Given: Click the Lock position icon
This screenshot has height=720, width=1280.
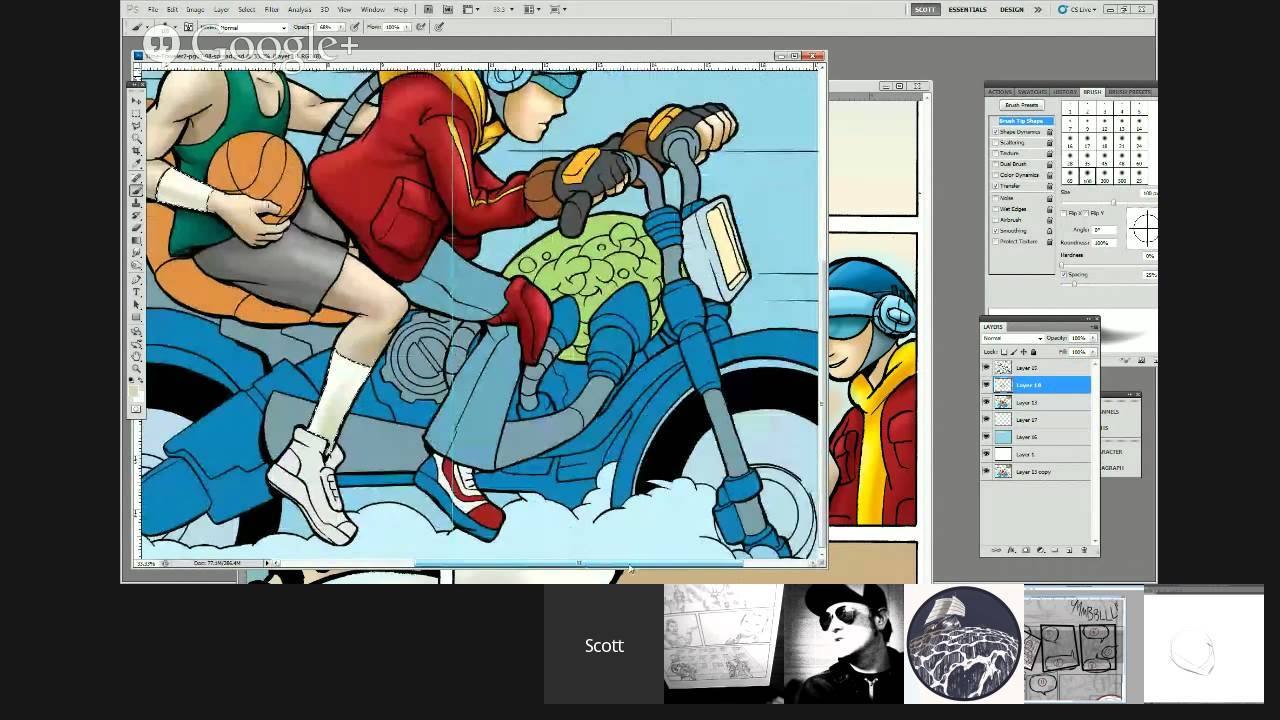Looking at the screenshot, I should (1024, 352).
